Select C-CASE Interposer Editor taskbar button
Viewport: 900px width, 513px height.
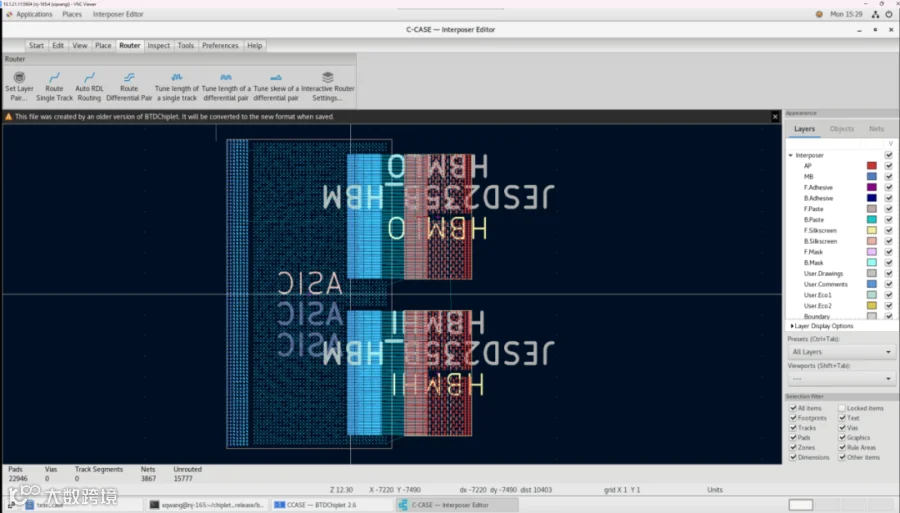pyautogui.click(x=456, y=505)
